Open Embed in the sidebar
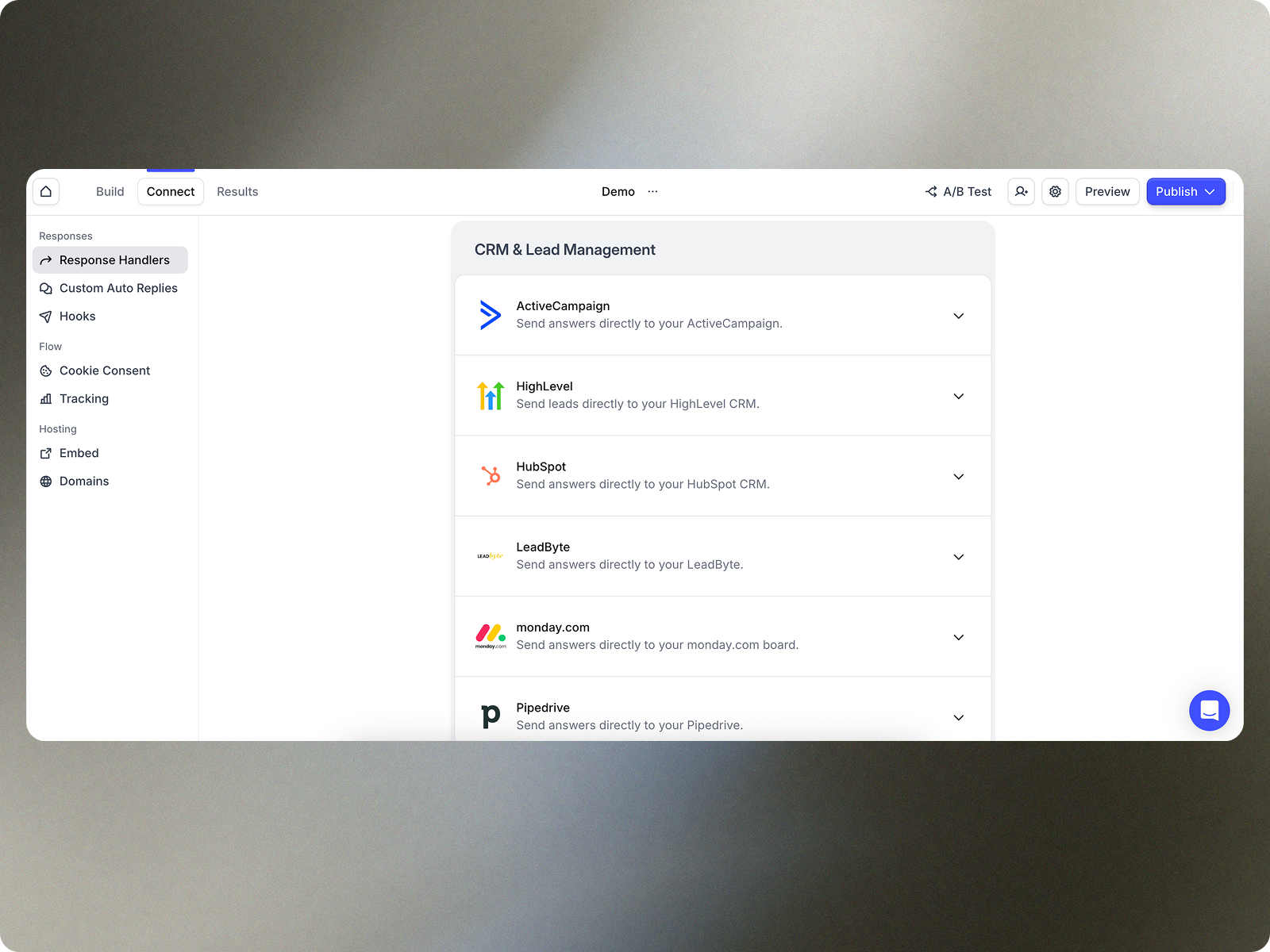1270x952 pixels. pos(110,453)
